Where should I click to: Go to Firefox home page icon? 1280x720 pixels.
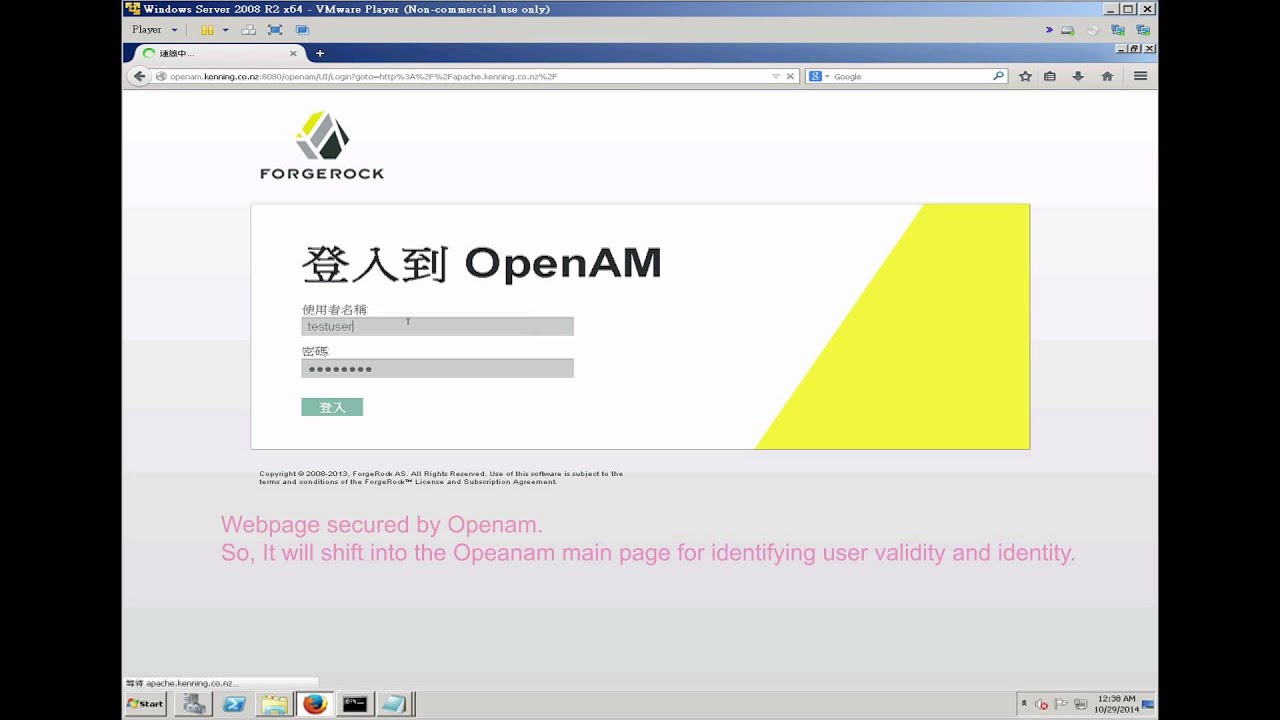click(1107, 76)
